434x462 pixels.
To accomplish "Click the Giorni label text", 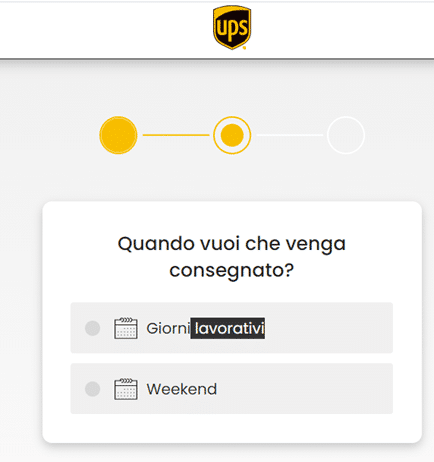I will [x=168, y=328].
